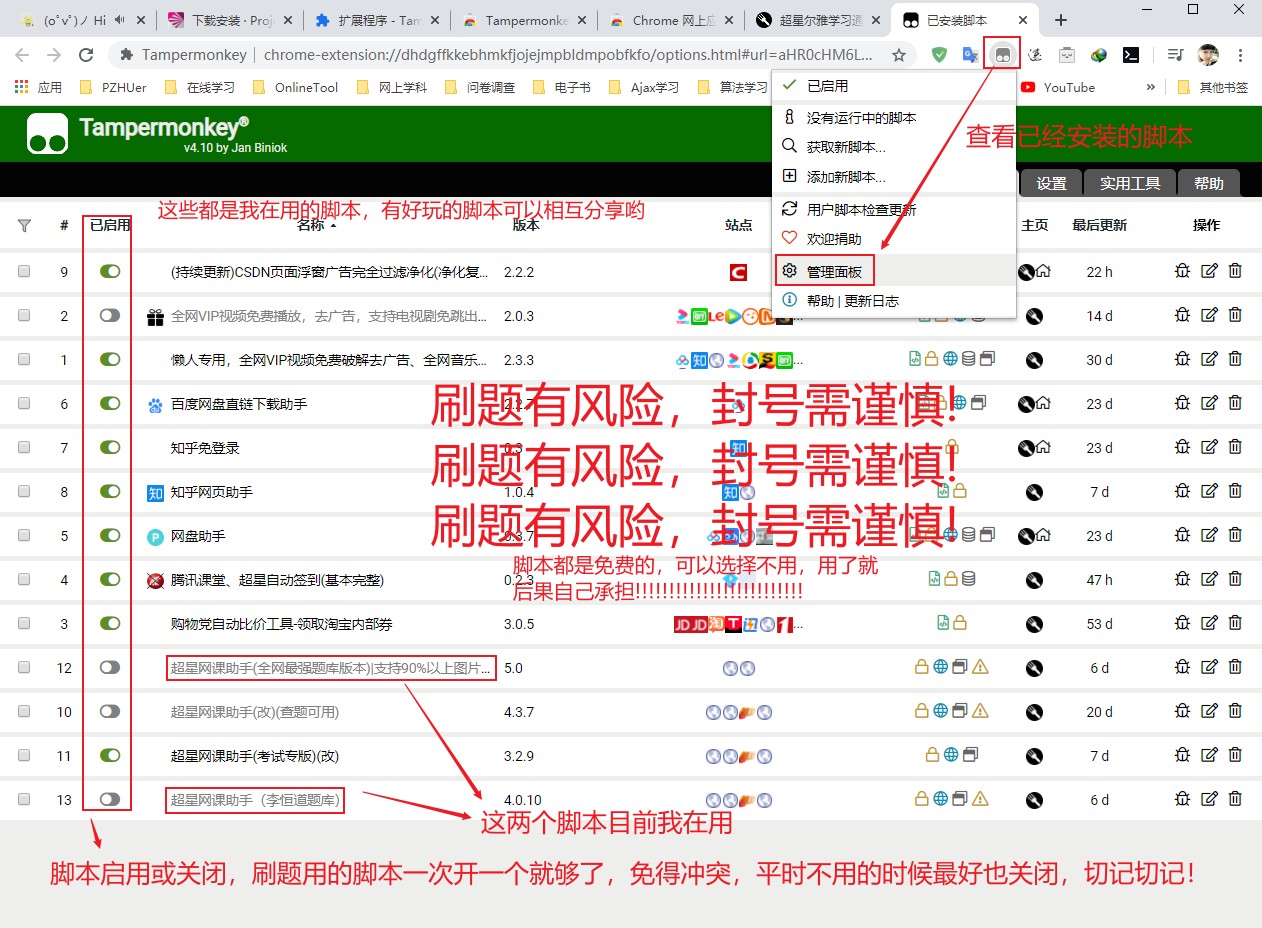Open the Google Translate extension icon
This screenshot has height=928, width=1262.
(x=970, y=55)
